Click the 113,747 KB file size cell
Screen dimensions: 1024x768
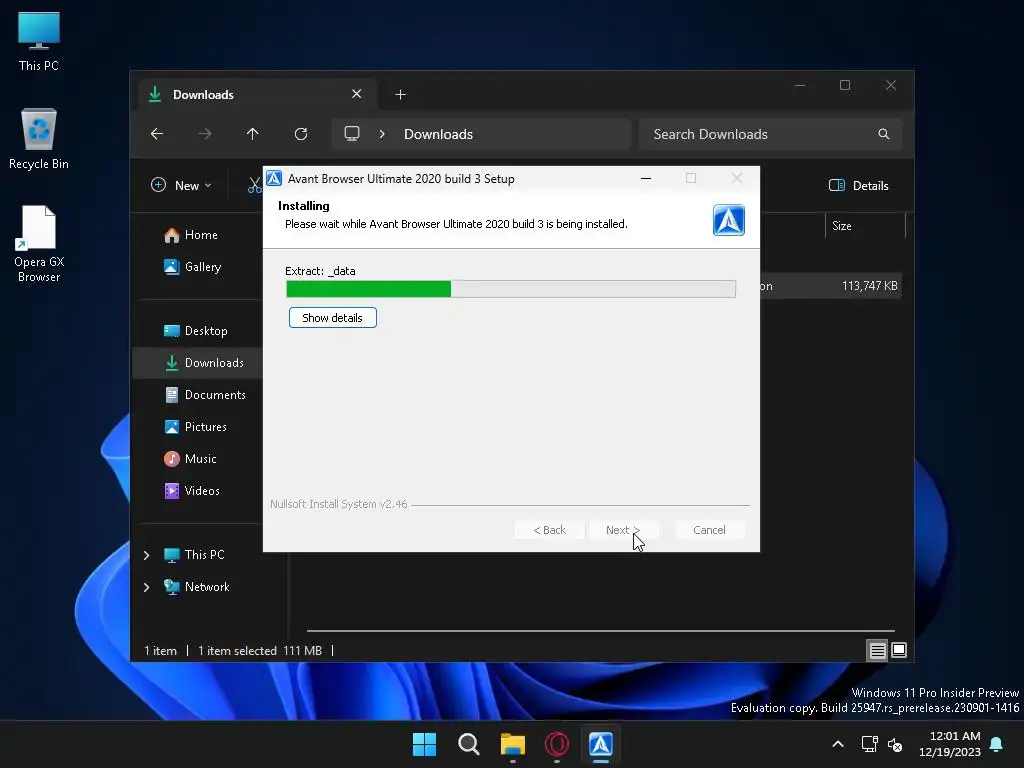(869, 286)
